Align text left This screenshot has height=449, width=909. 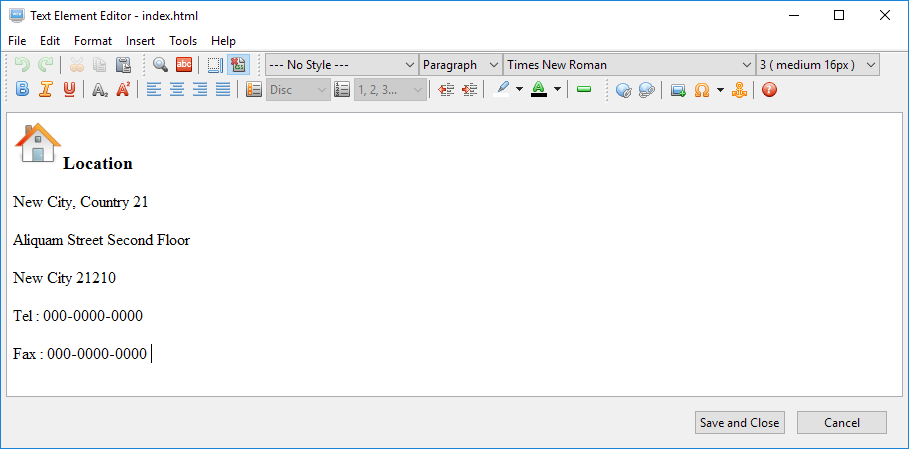coord(154,90)
